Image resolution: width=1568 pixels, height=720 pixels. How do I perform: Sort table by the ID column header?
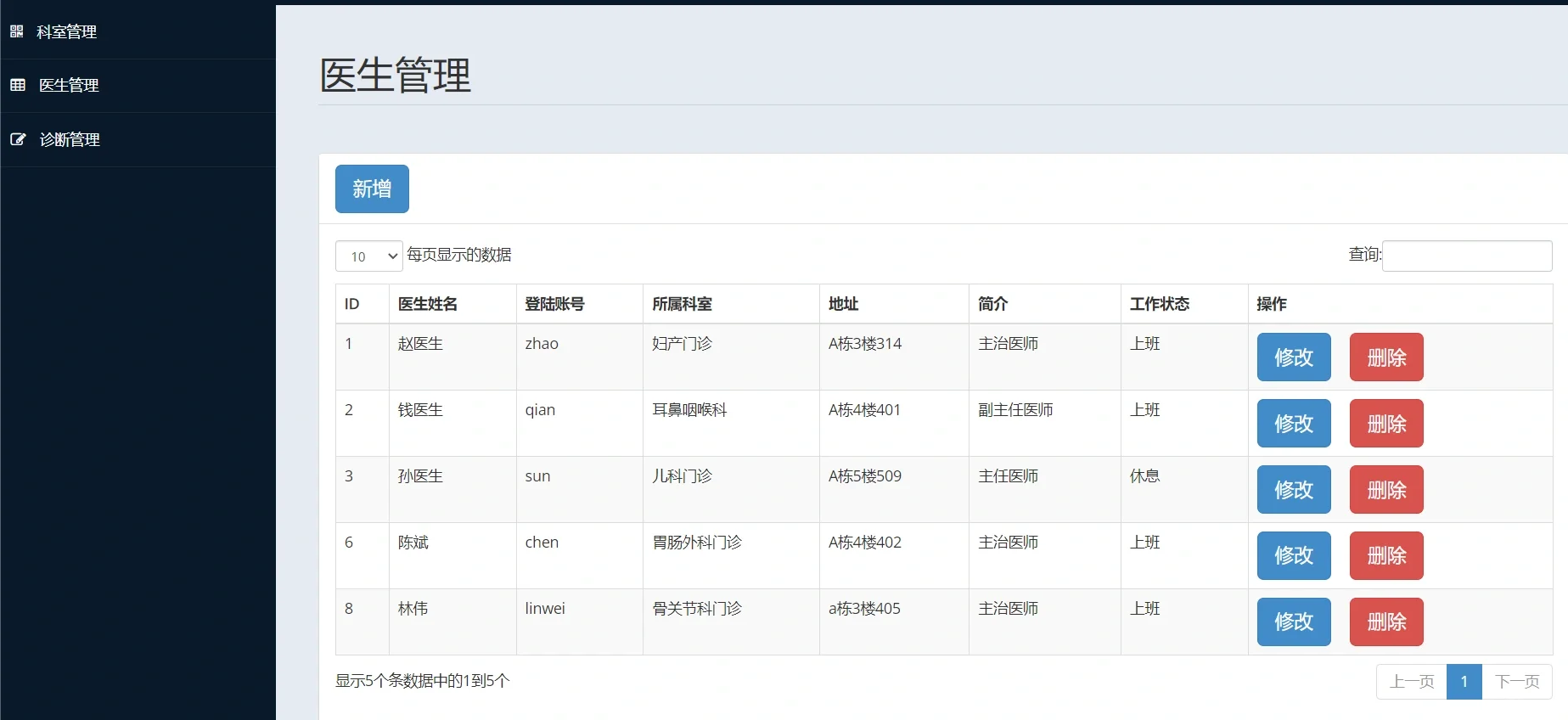pos(362,304)
